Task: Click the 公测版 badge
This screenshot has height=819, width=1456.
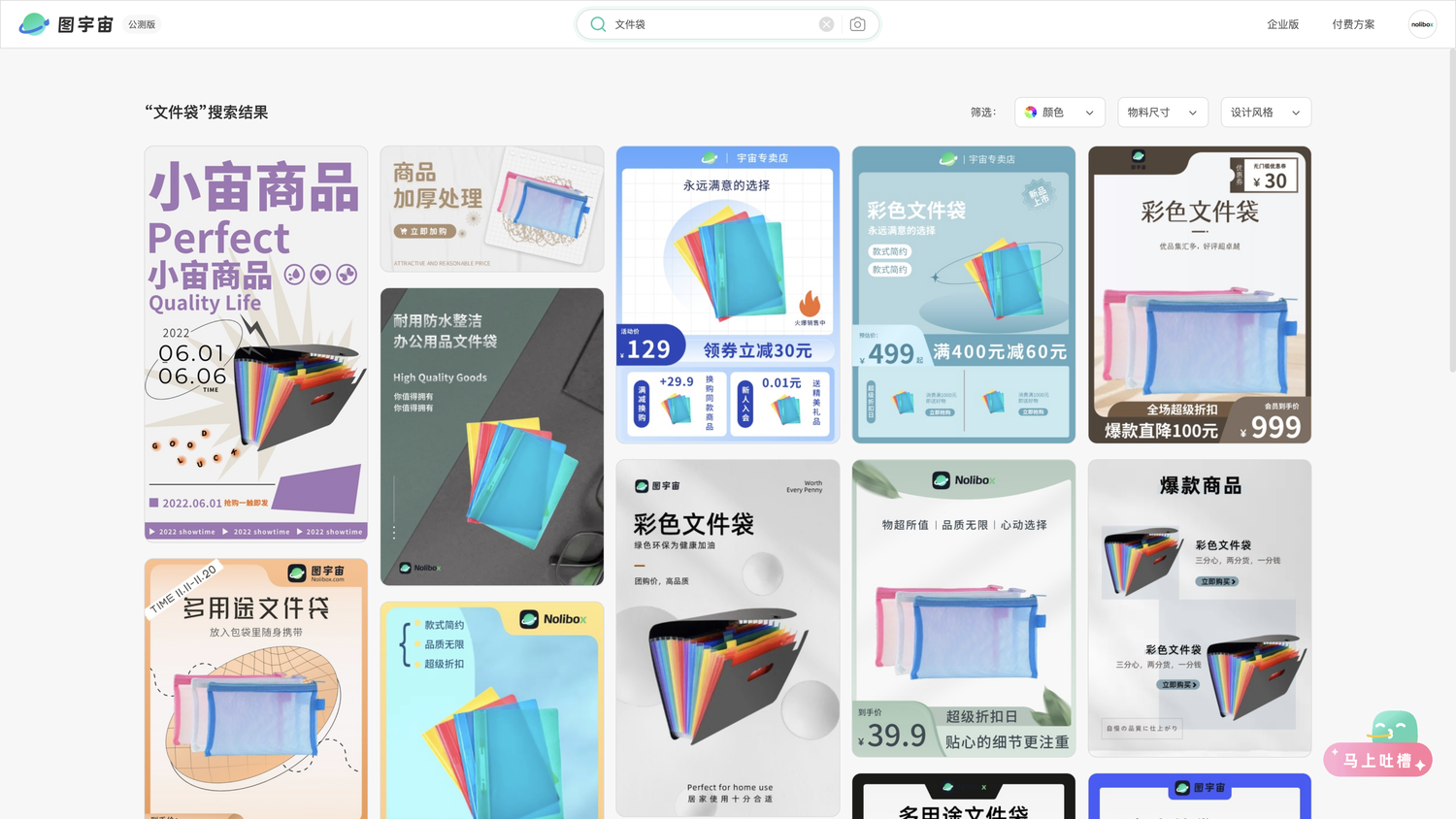Action: [142, 24]
